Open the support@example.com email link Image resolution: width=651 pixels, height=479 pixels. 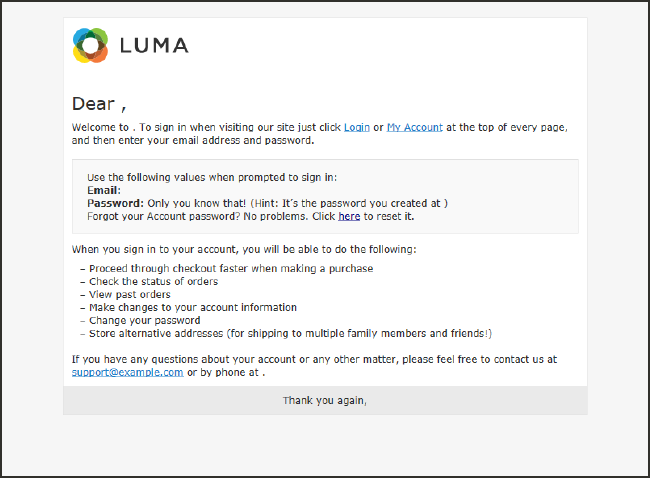pyautogui.click(x=127, y=372)
